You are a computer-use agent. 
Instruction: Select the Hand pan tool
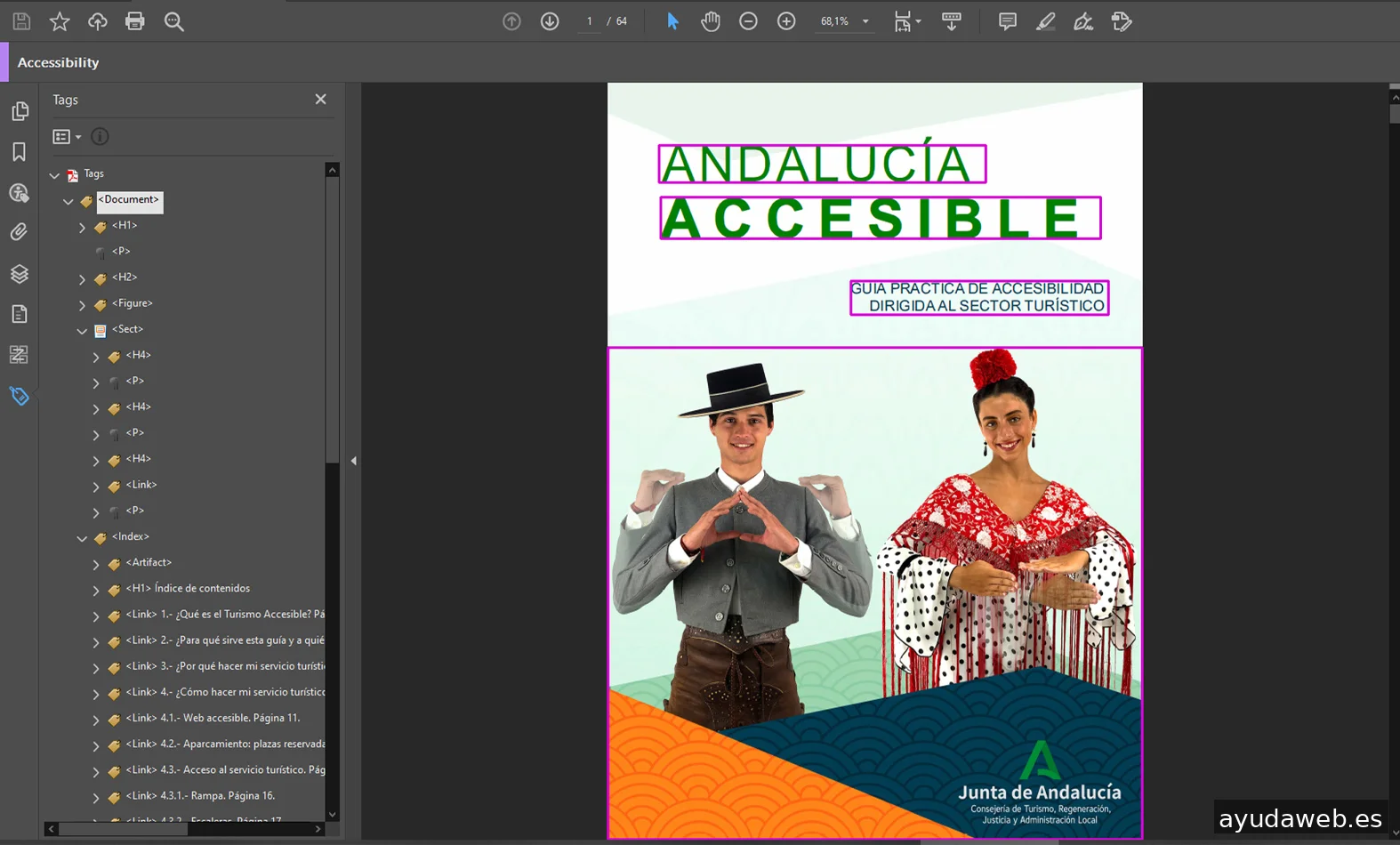tap(710, 21)
